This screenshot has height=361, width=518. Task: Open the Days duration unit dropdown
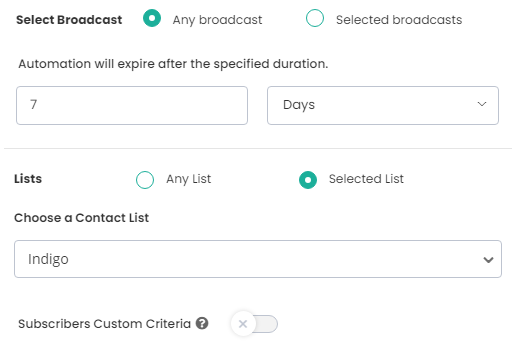point(383,106)
